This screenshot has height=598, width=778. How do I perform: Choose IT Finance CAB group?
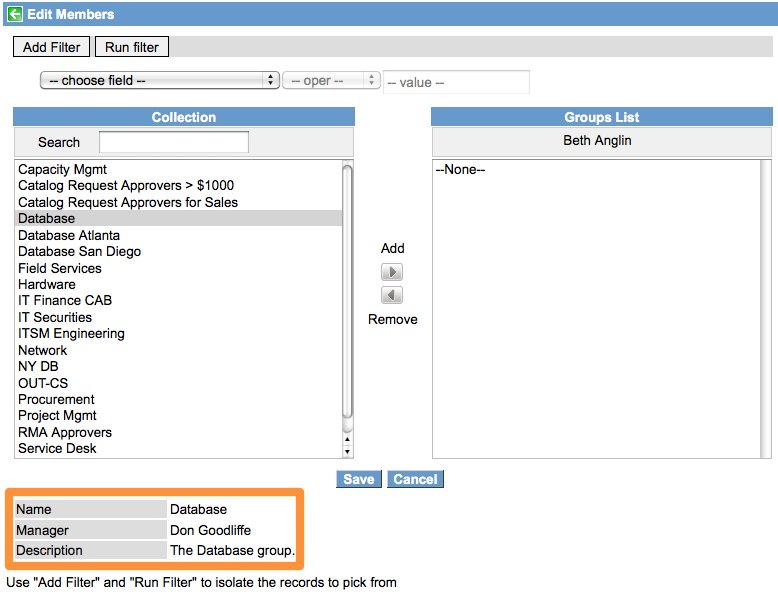pos(65,300)
